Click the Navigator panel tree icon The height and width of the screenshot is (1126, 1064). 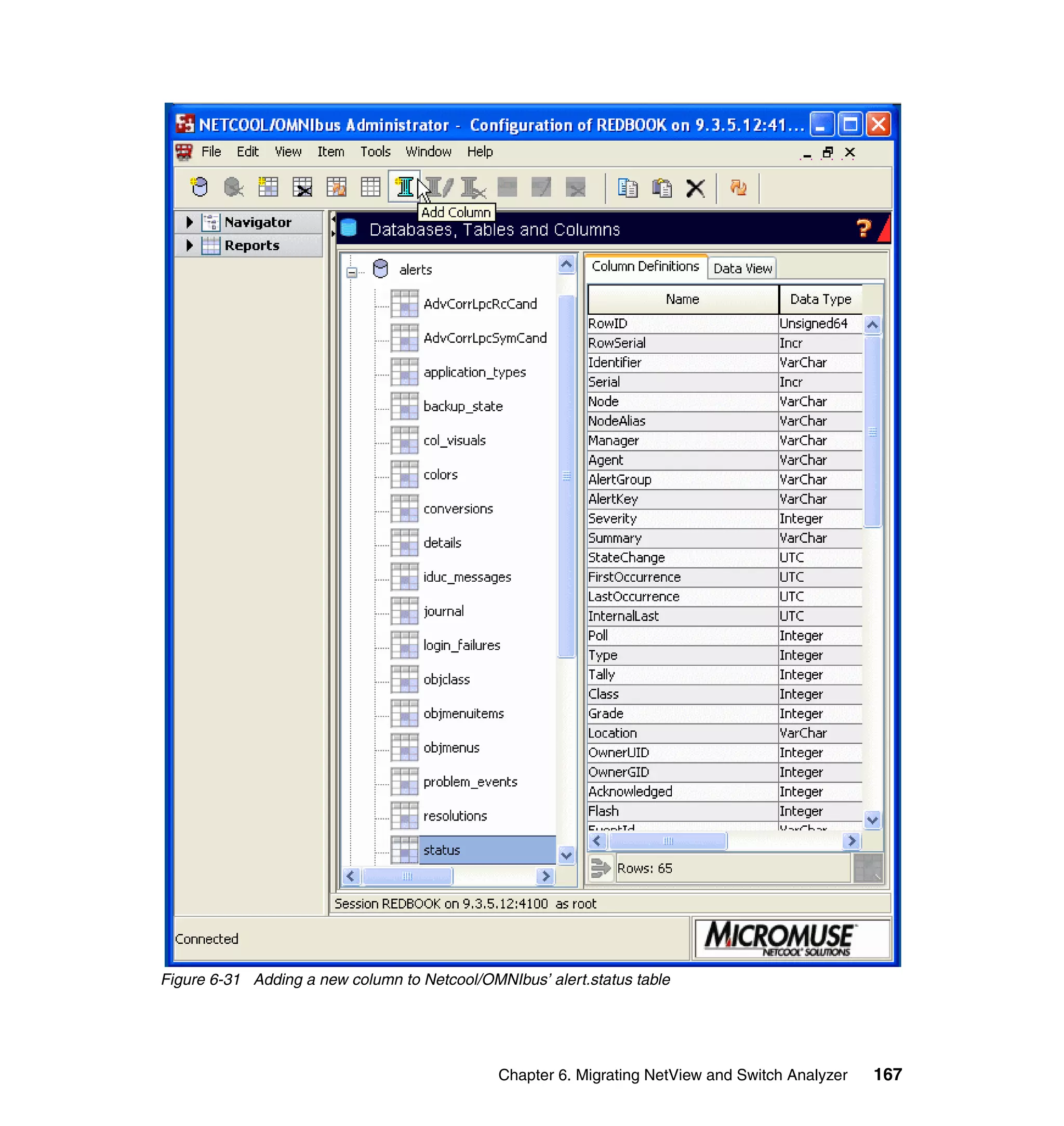click(x=210, y=222)
